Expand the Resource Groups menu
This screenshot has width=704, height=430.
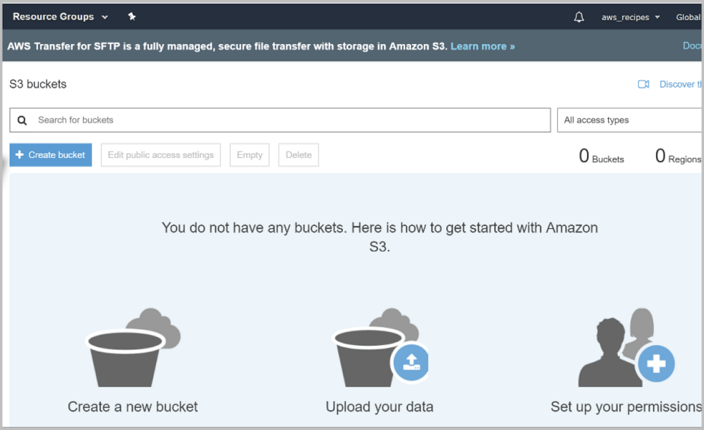pyautogui.click(x=60, y=17)
